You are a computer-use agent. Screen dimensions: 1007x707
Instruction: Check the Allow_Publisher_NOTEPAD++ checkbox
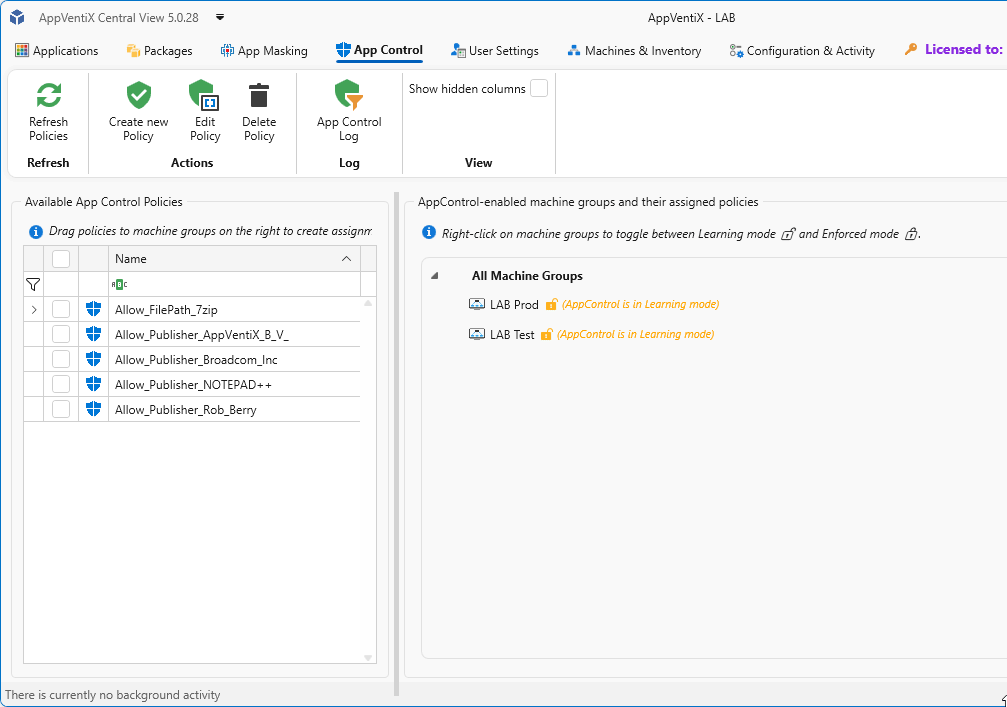tap(61, 385)
